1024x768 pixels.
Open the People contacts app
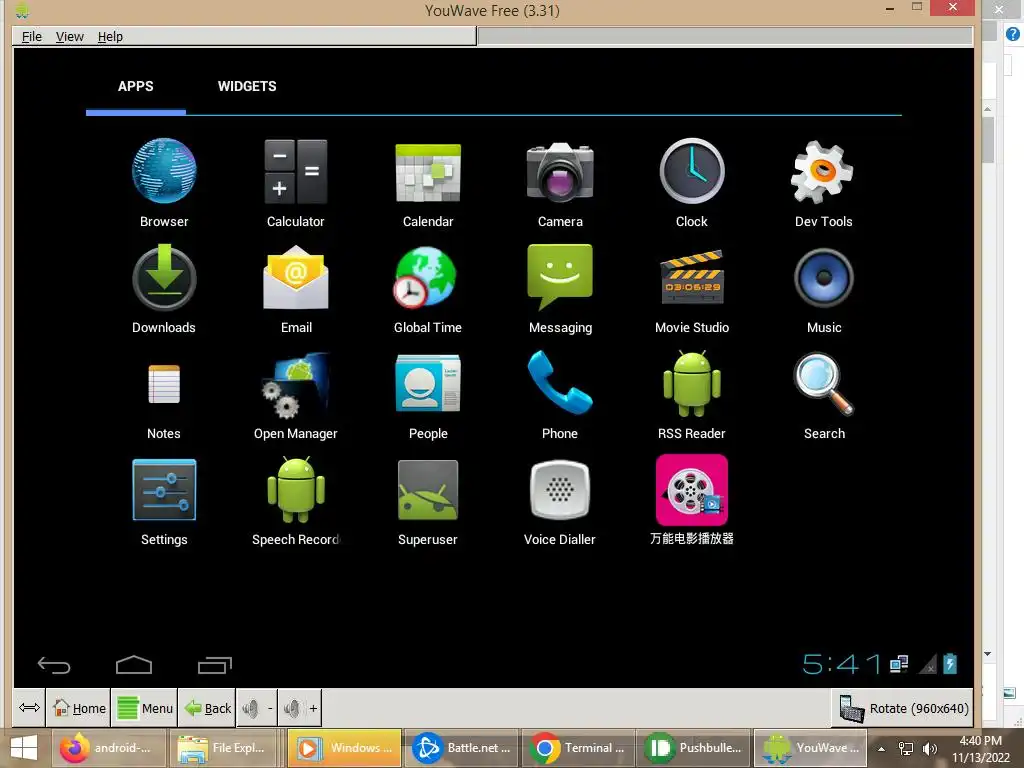click(428, 395)
